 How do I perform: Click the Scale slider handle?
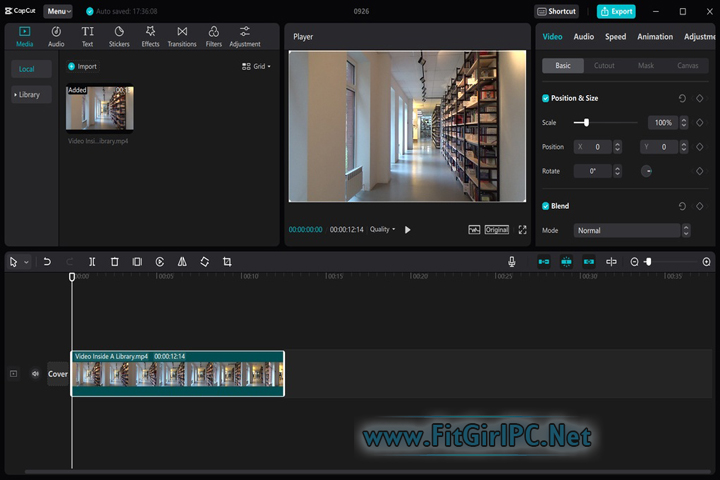pyautogui.click(x=586, y=122)
